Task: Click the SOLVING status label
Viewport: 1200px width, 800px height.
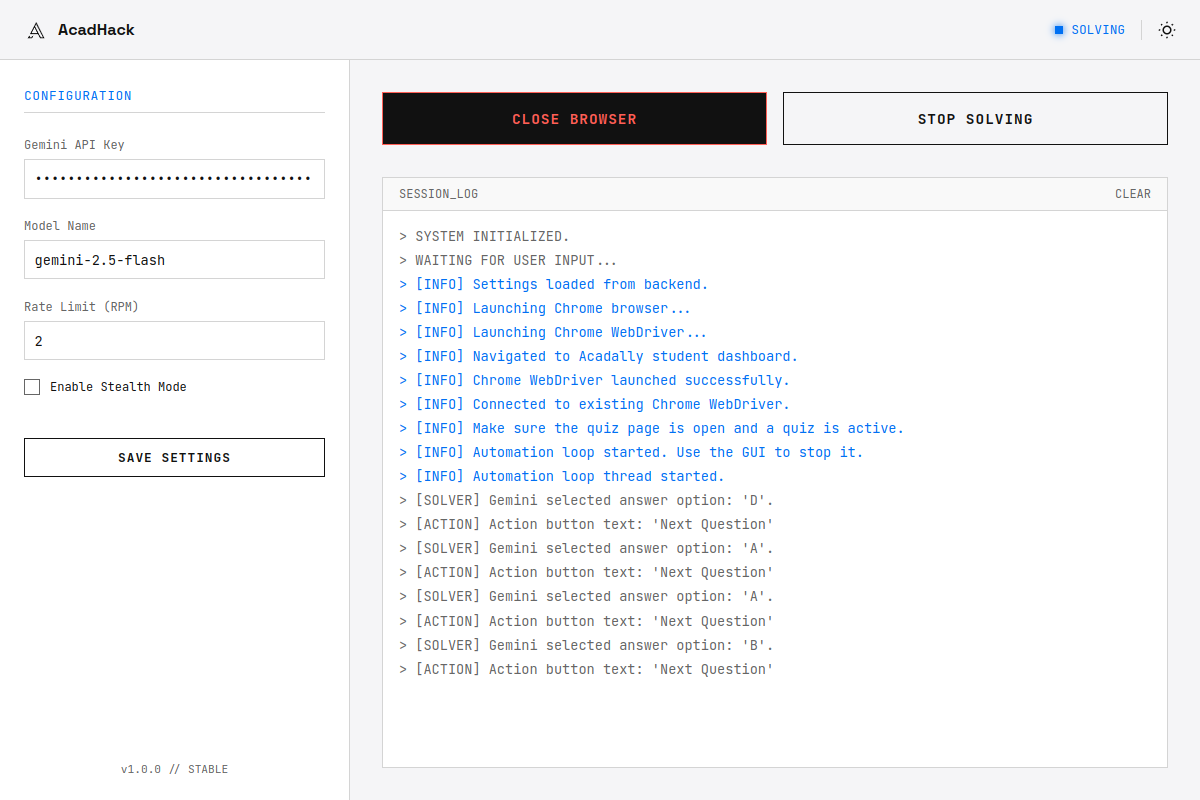Action: click(1096, 29)
